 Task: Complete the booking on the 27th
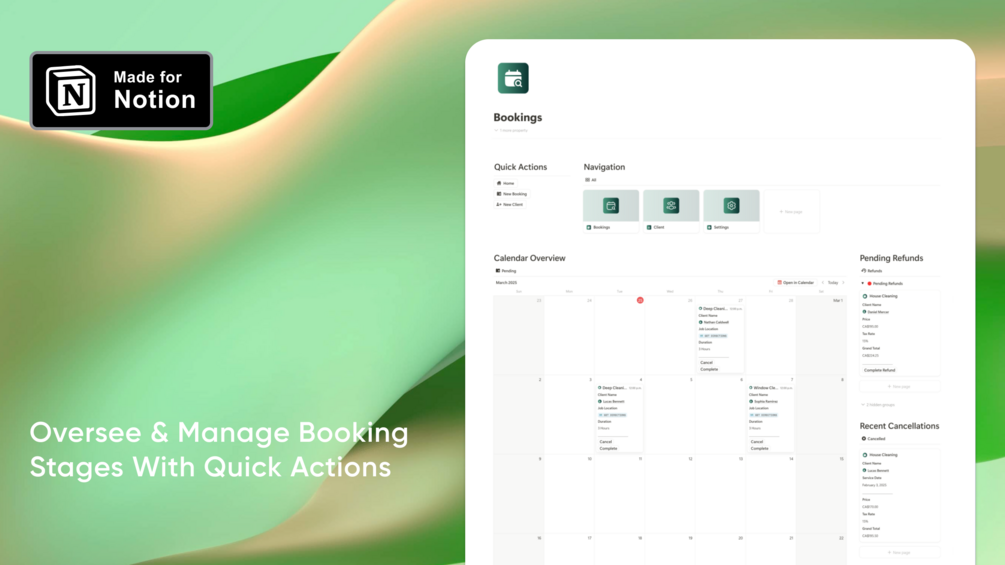pos(709,370)
